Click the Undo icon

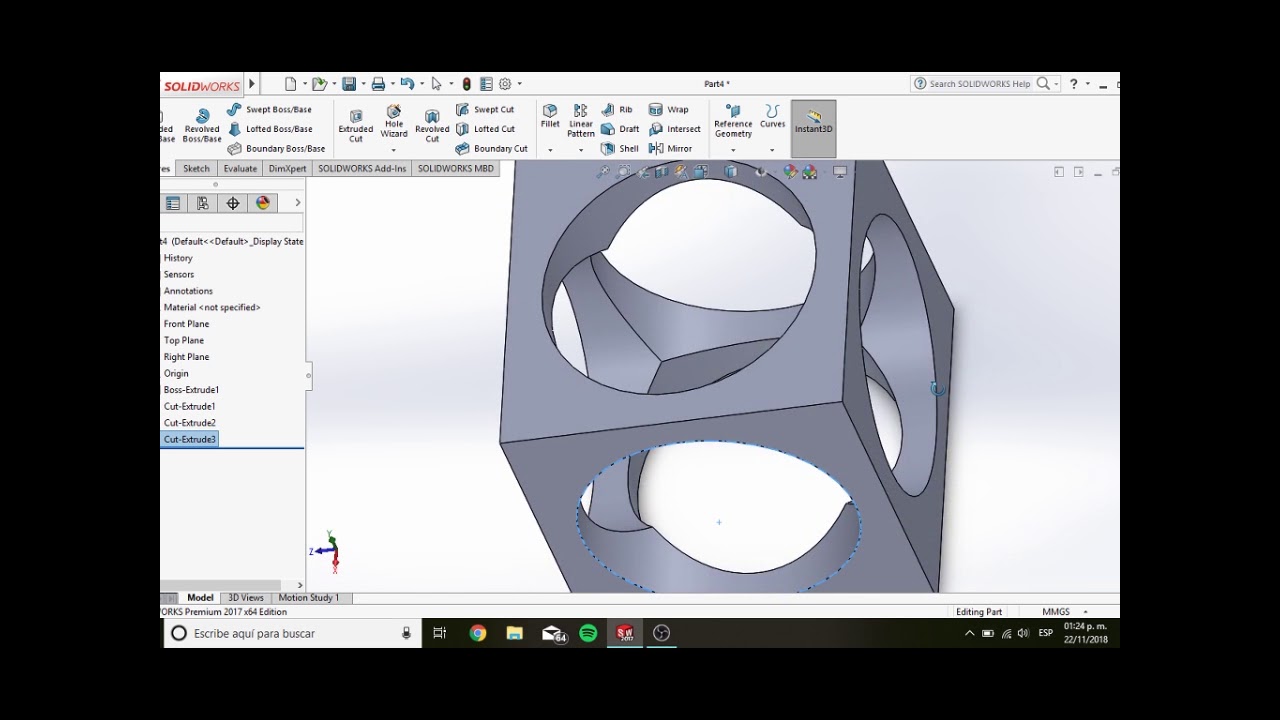[x=407, y=84]
